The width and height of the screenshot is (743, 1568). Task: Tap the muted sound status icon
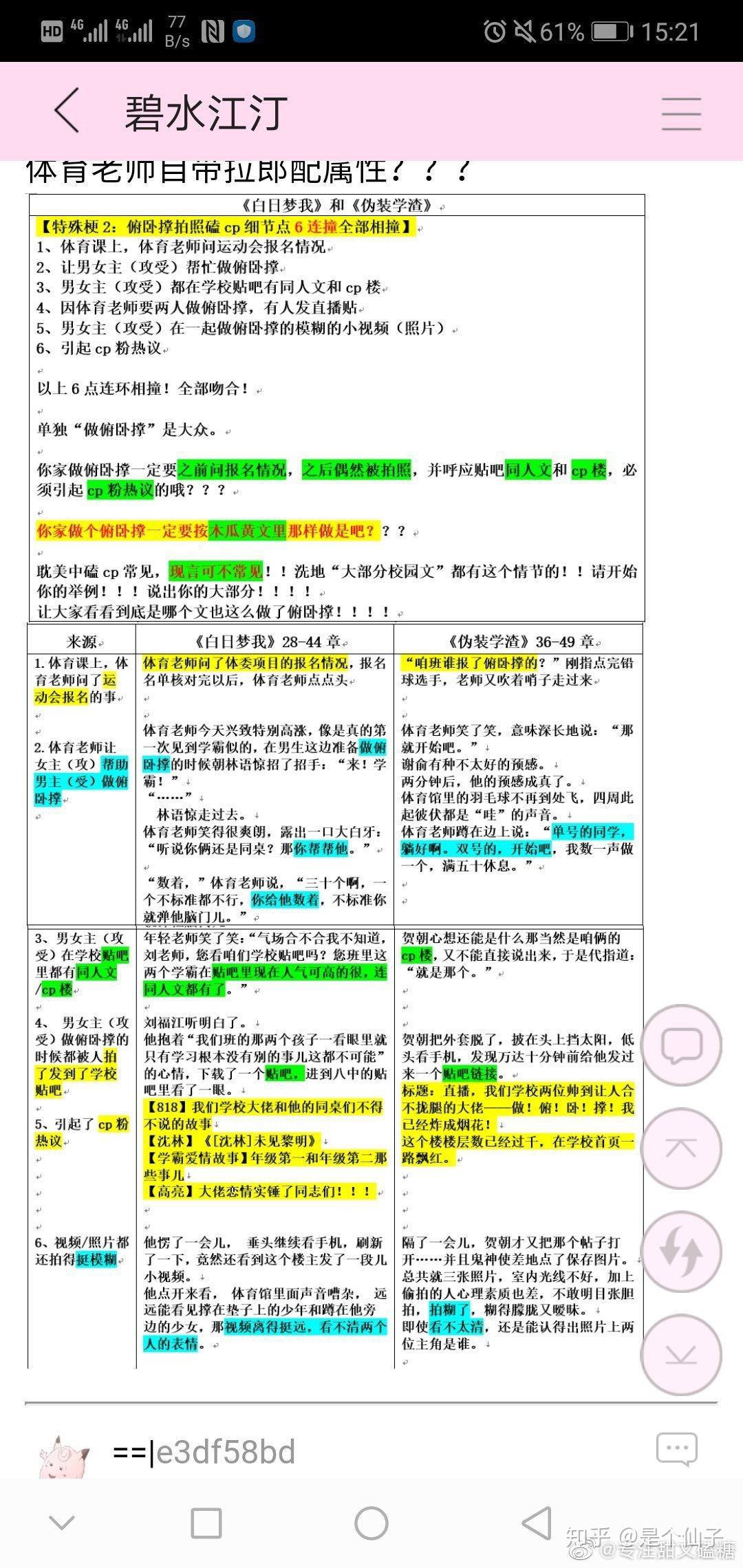525,32
